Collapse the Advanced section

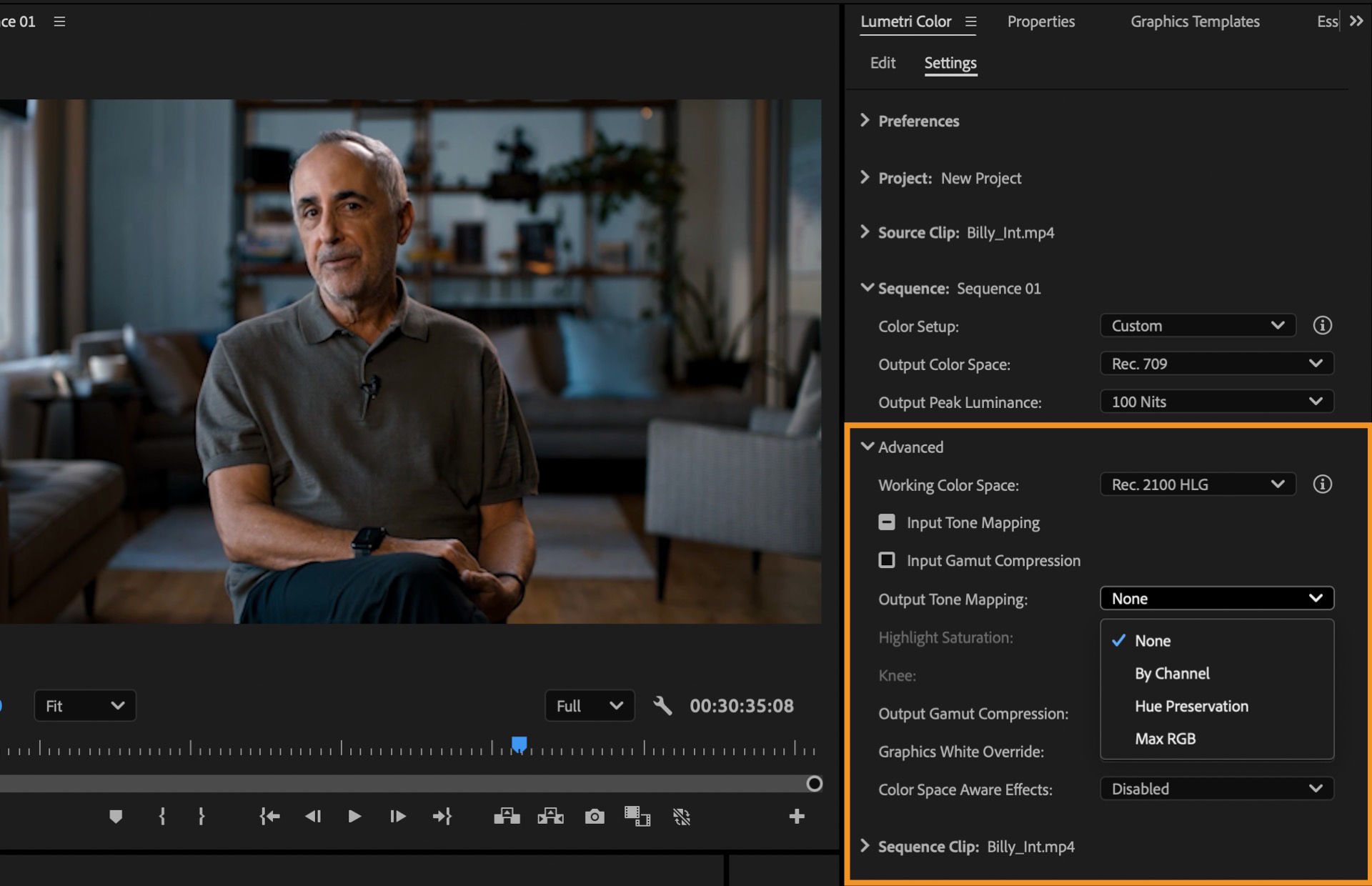coord(867,447)
